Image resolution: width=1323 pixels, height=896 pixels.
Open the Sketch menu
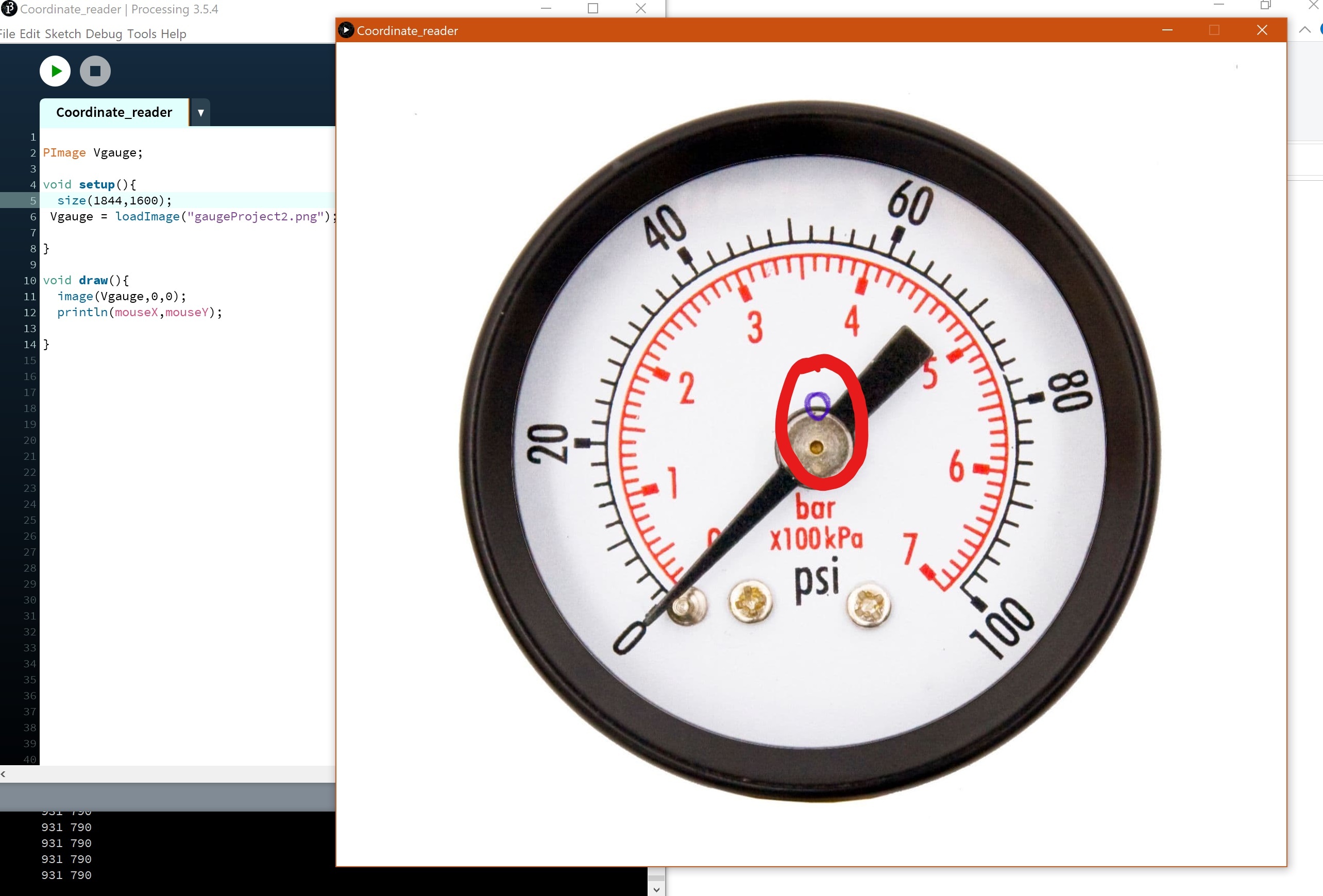63,34
